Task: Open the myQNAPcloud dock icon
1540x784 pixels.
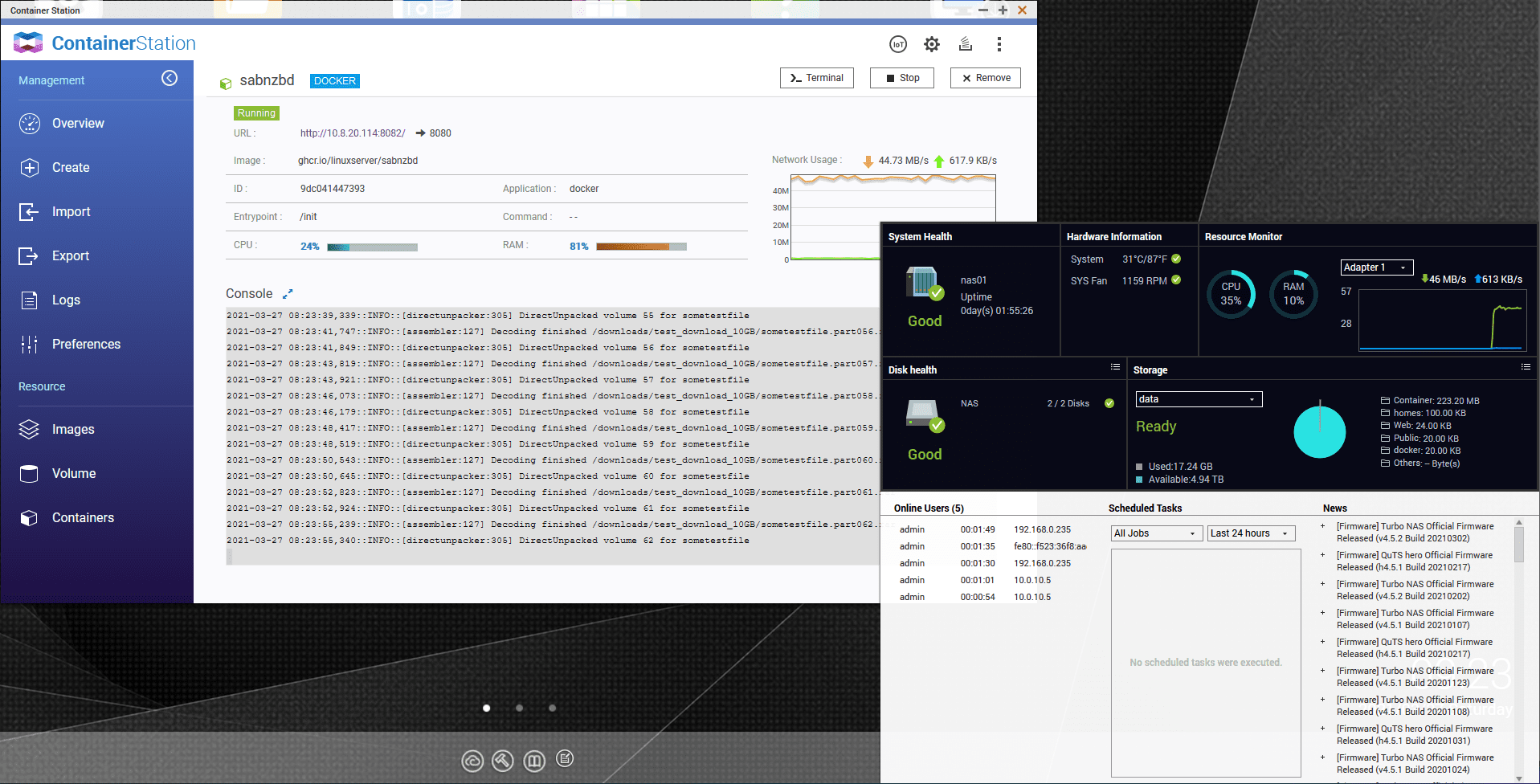Action: pyautogui.click(x=472, y=760)
